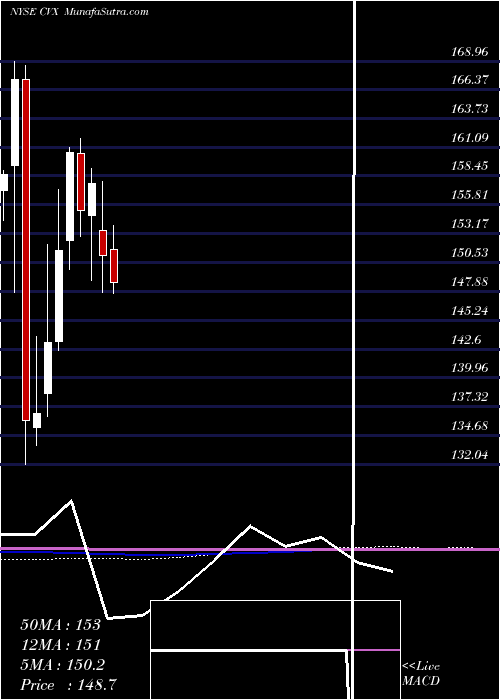Screen dimensions: 500x700
Task: Select the 161.09 price level label
Action: [470, 138]
